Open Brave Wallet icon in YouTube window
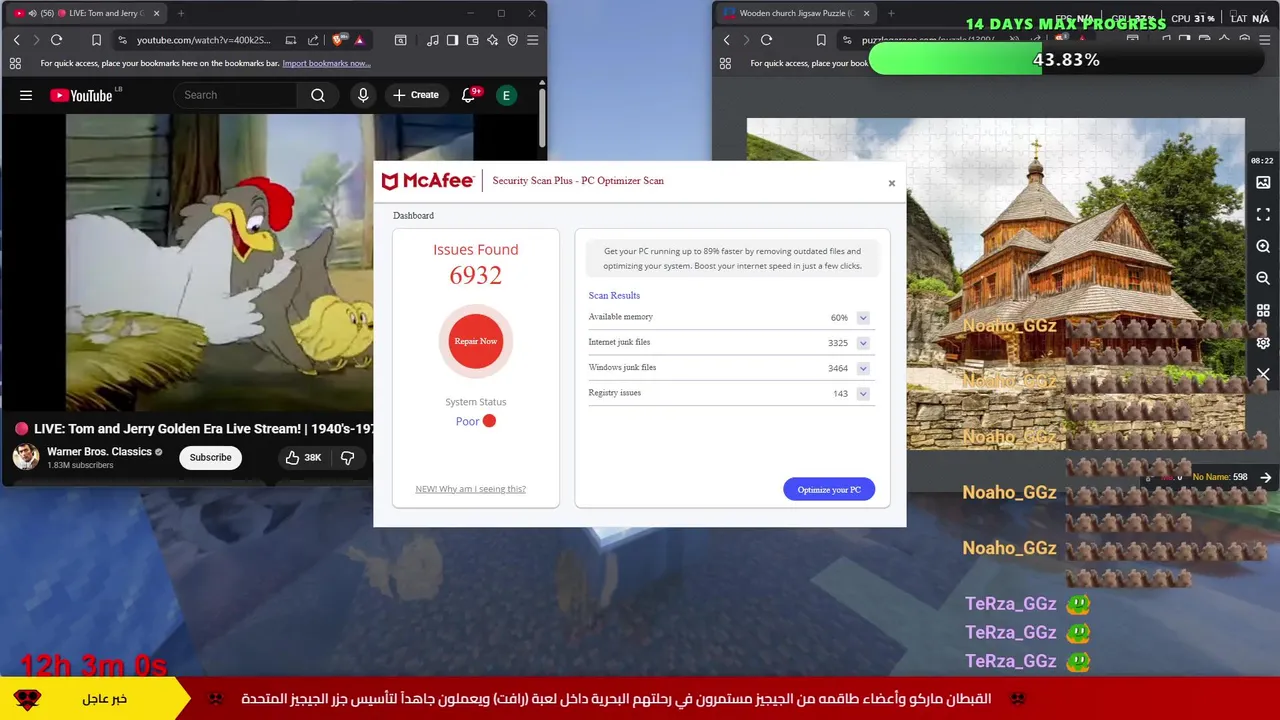Viewport: 1280px width, 720px height. pos(472,40)
